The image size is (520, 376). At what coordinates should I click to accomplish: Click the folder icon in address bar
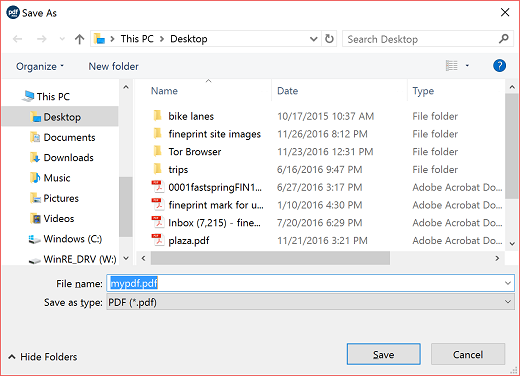pos(99,39)
